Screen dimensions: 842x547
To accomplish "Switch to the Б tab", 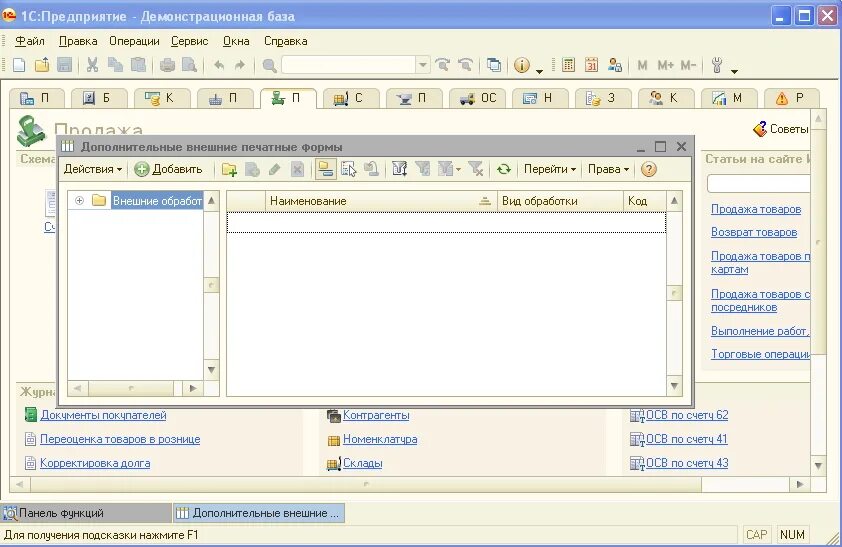I will [x=99, y=98].
